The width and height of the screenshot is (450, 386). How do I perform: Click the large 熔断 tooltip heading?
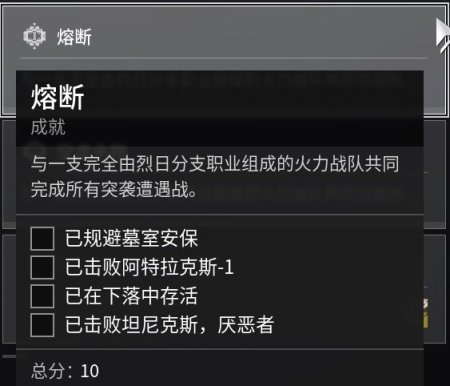[57, 97]
